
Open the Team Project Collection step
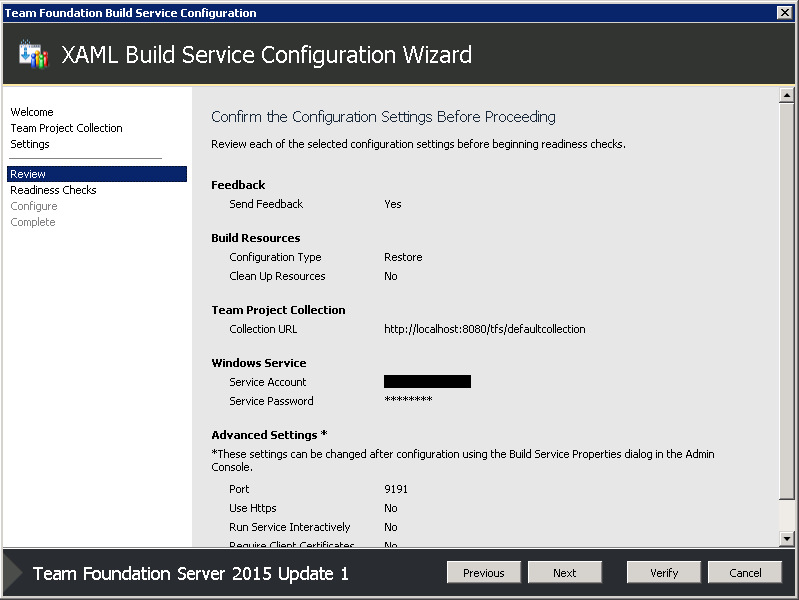(x=66, y=128)
